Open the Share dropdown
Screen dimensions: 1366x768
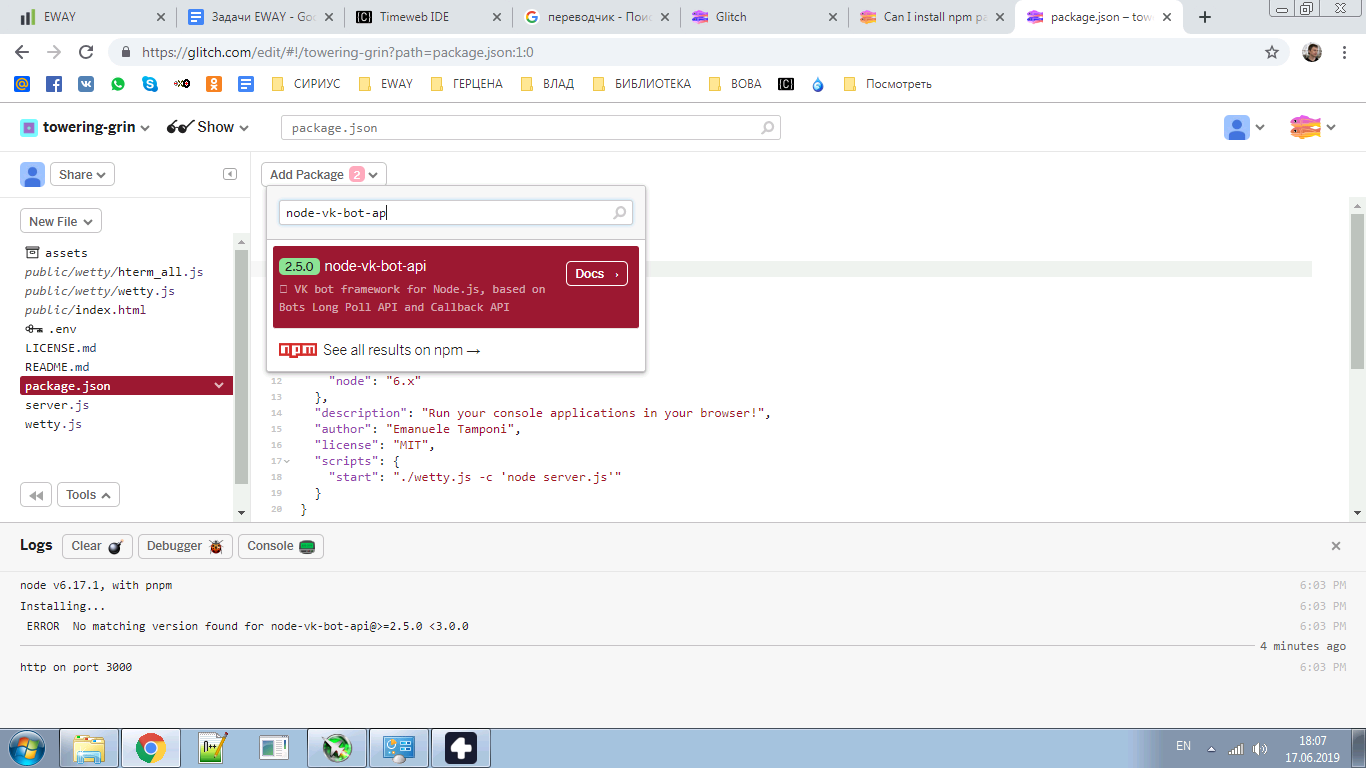pos(82,174)
